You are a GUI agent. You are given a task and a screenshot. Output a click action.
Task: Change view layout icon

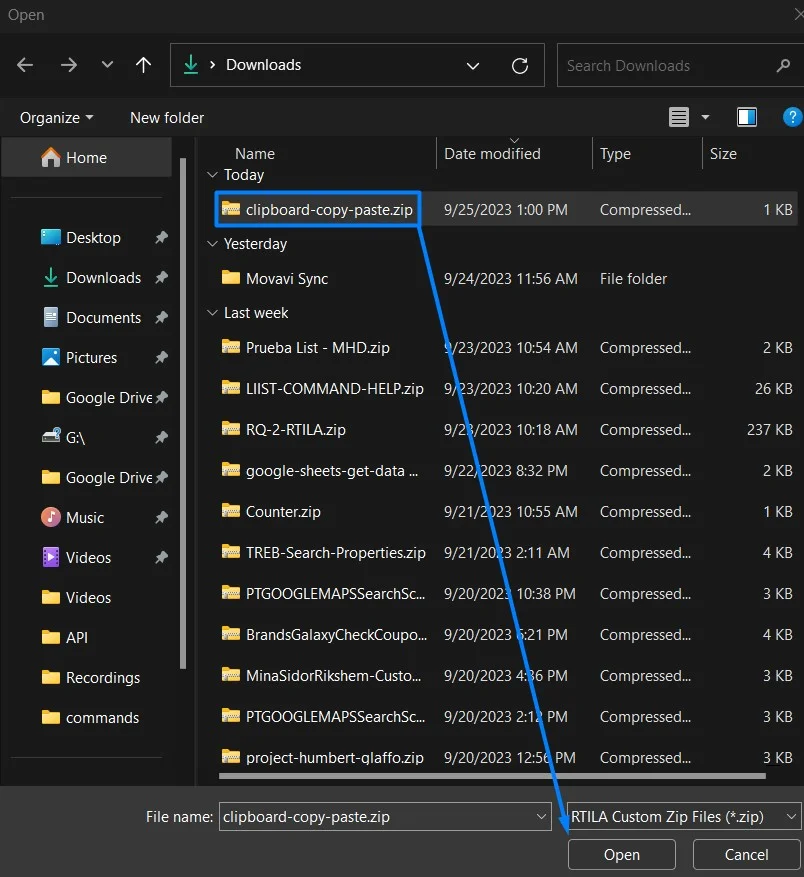click(679, 117)
